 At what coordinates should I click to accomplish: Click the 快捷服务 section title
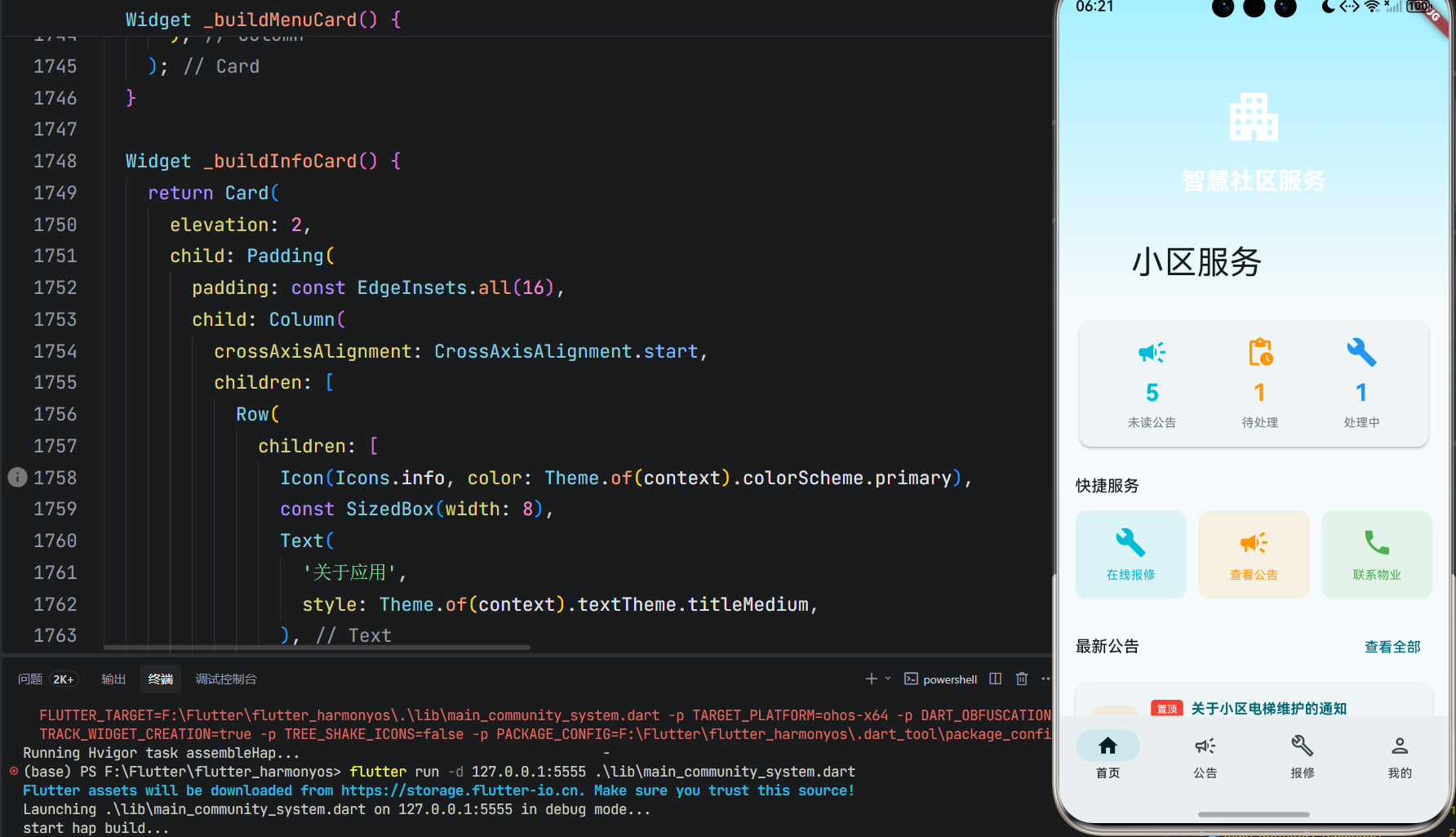tap(1107, 485)
